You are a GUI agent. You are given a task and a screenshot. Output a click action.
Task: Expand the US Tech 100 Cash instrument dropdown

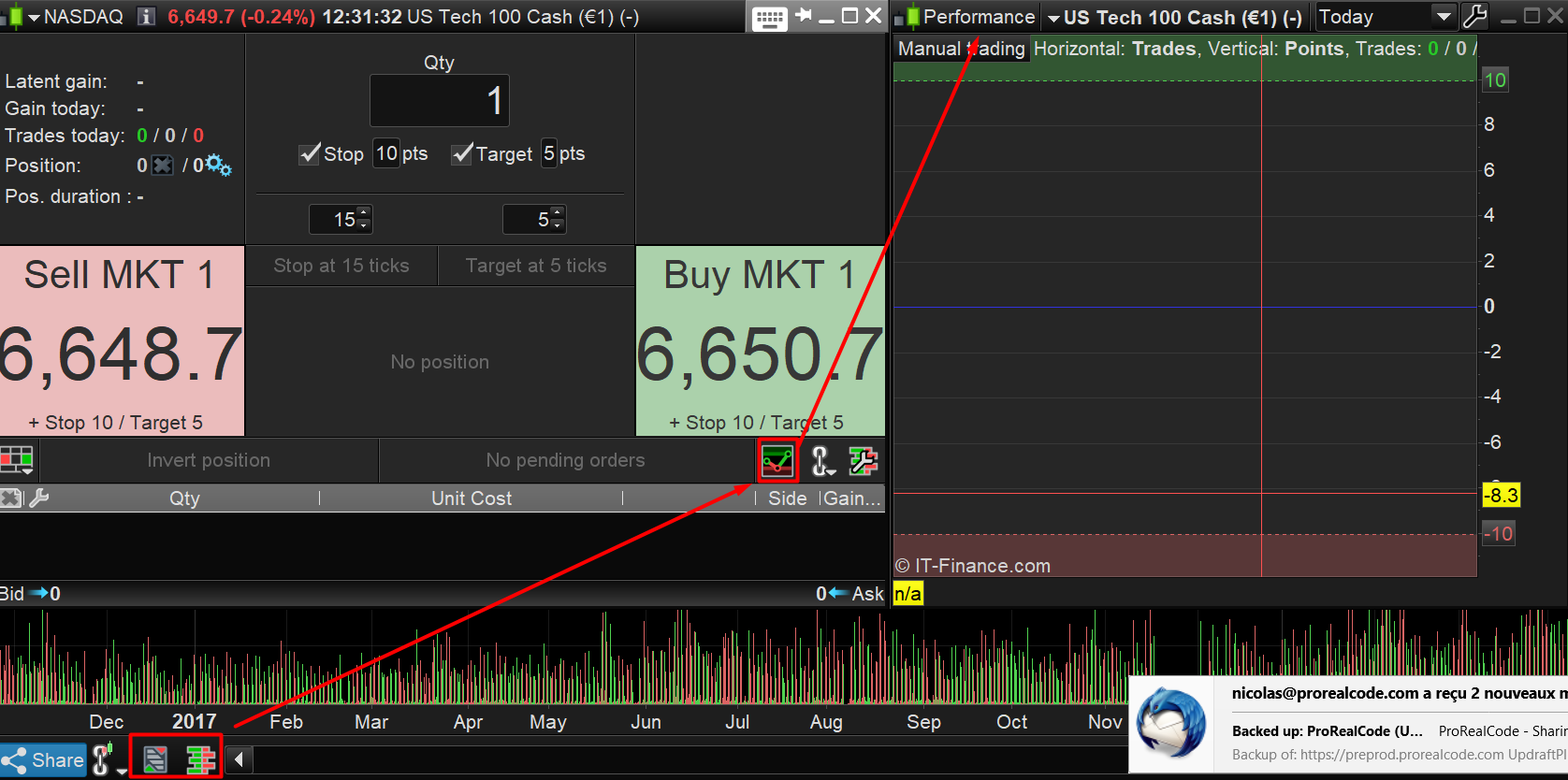pos(1053,18)
